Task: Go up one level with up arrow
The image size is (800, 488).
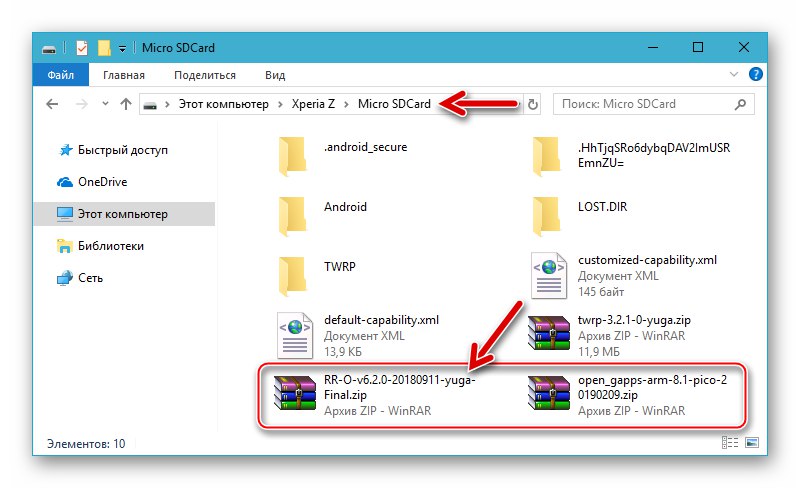Action: pyautogui.click(x=126, y=104)
